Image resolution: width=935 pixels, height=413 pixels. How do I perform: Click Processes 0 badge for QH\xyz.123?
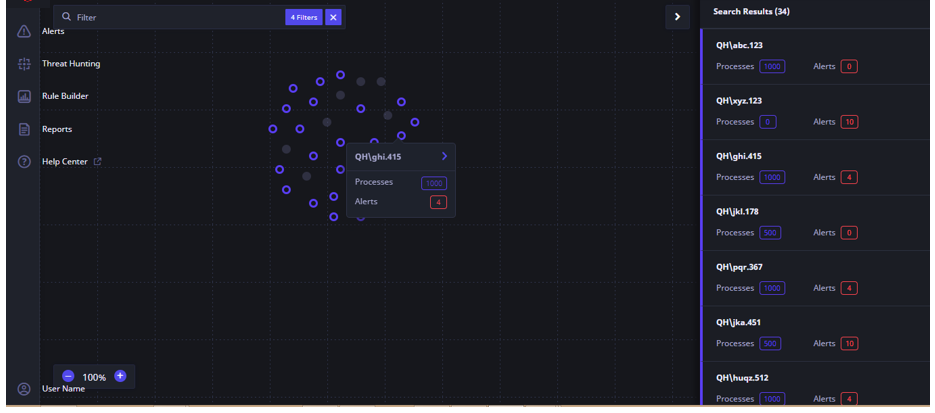pyautogui.click(x=767, y=122)
